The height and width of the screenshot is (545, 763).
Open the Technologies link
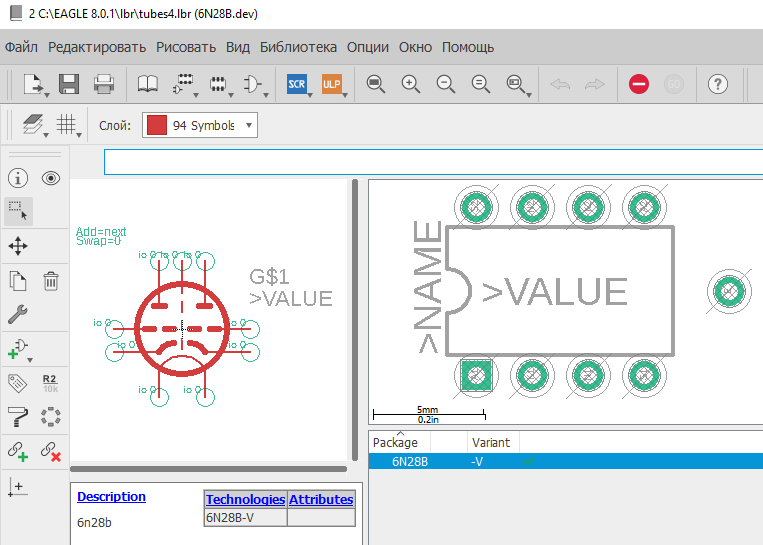(x=245, y=499)
